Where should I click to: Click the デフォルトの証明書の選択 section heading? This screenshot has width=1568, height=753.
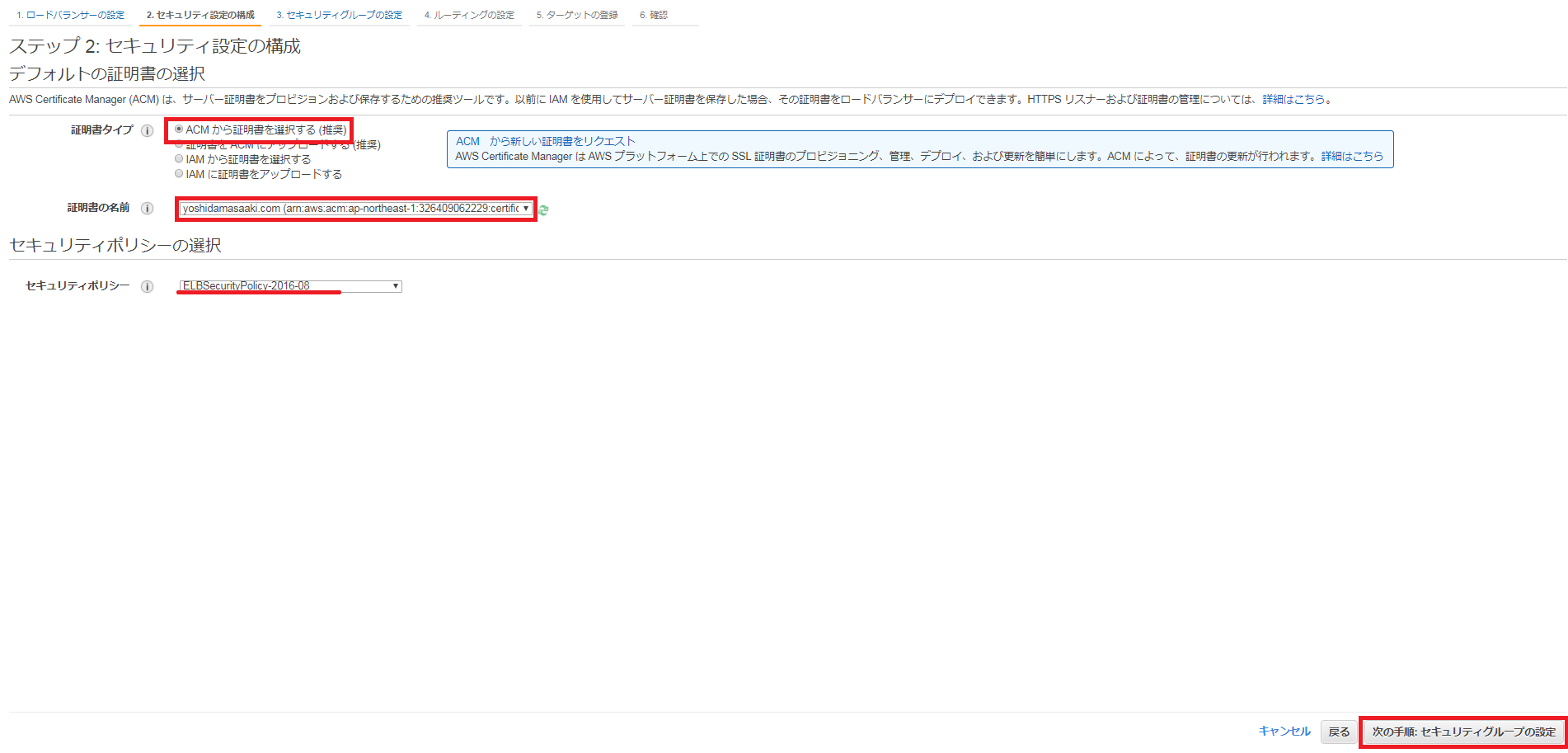coord(107,74)
